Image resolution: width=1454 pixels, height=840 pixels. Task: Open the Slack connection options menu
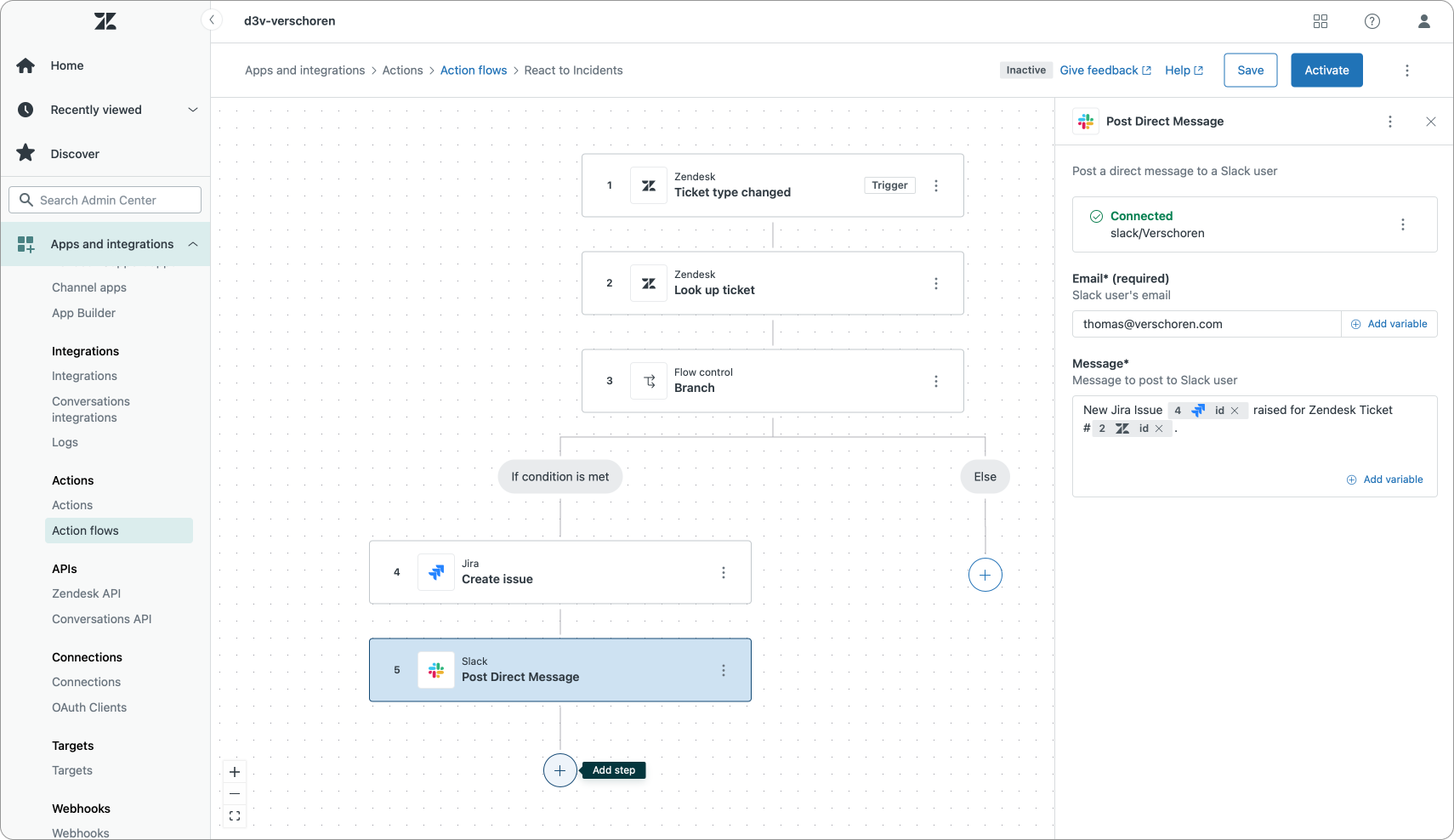click(1403, 224)
